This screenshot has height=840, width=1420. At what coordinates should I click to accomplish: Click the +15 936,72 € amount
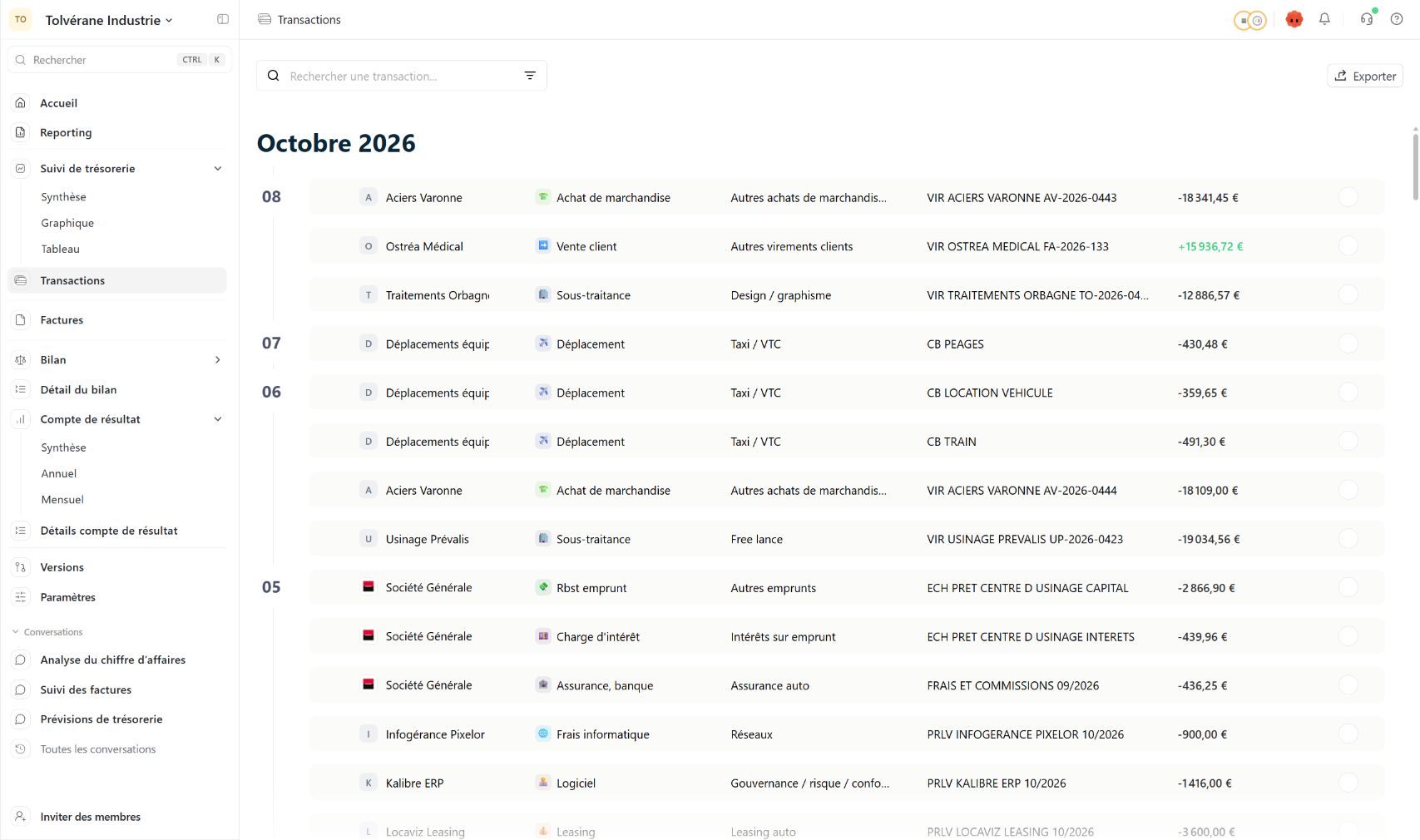[1210, 246]
